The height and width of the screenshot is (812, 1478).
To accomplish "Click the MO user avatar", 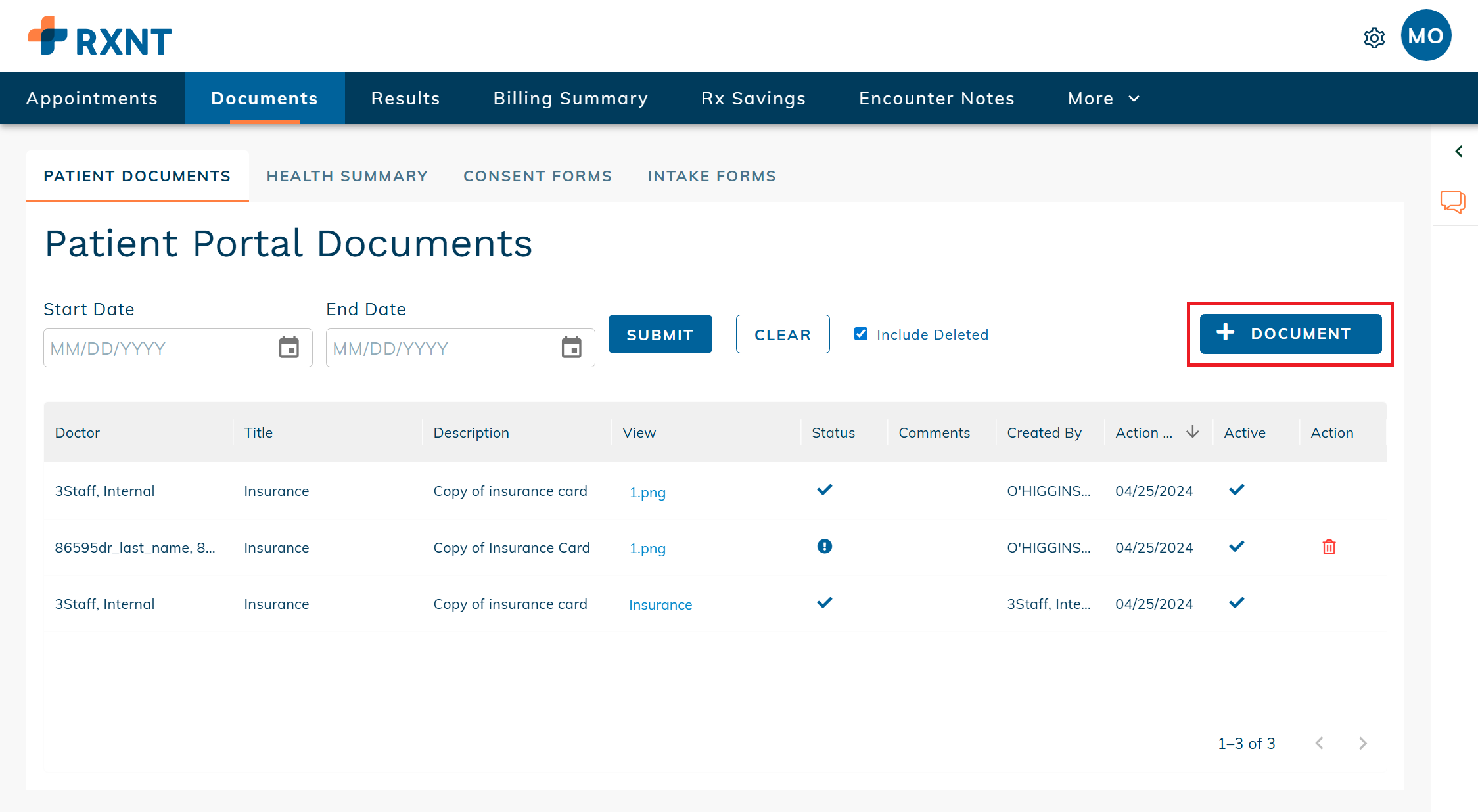I will pyautogui.click(x=1425, y=35).
